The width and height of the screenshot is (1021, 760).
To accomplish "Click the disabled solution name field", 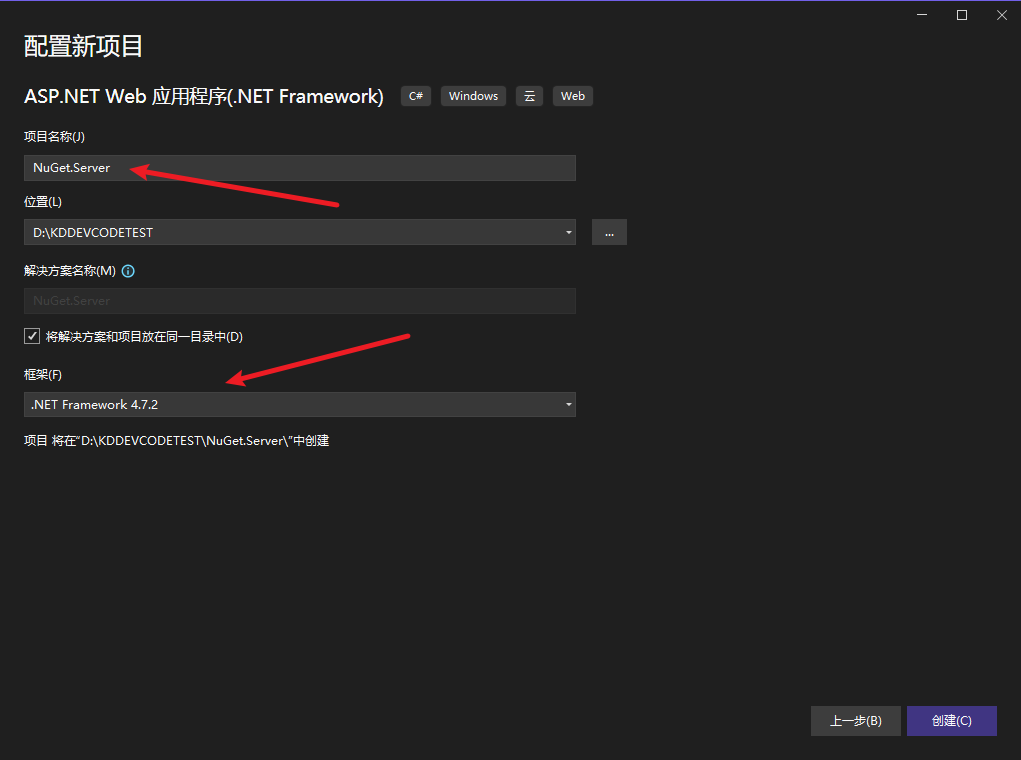I will (300, 301).
